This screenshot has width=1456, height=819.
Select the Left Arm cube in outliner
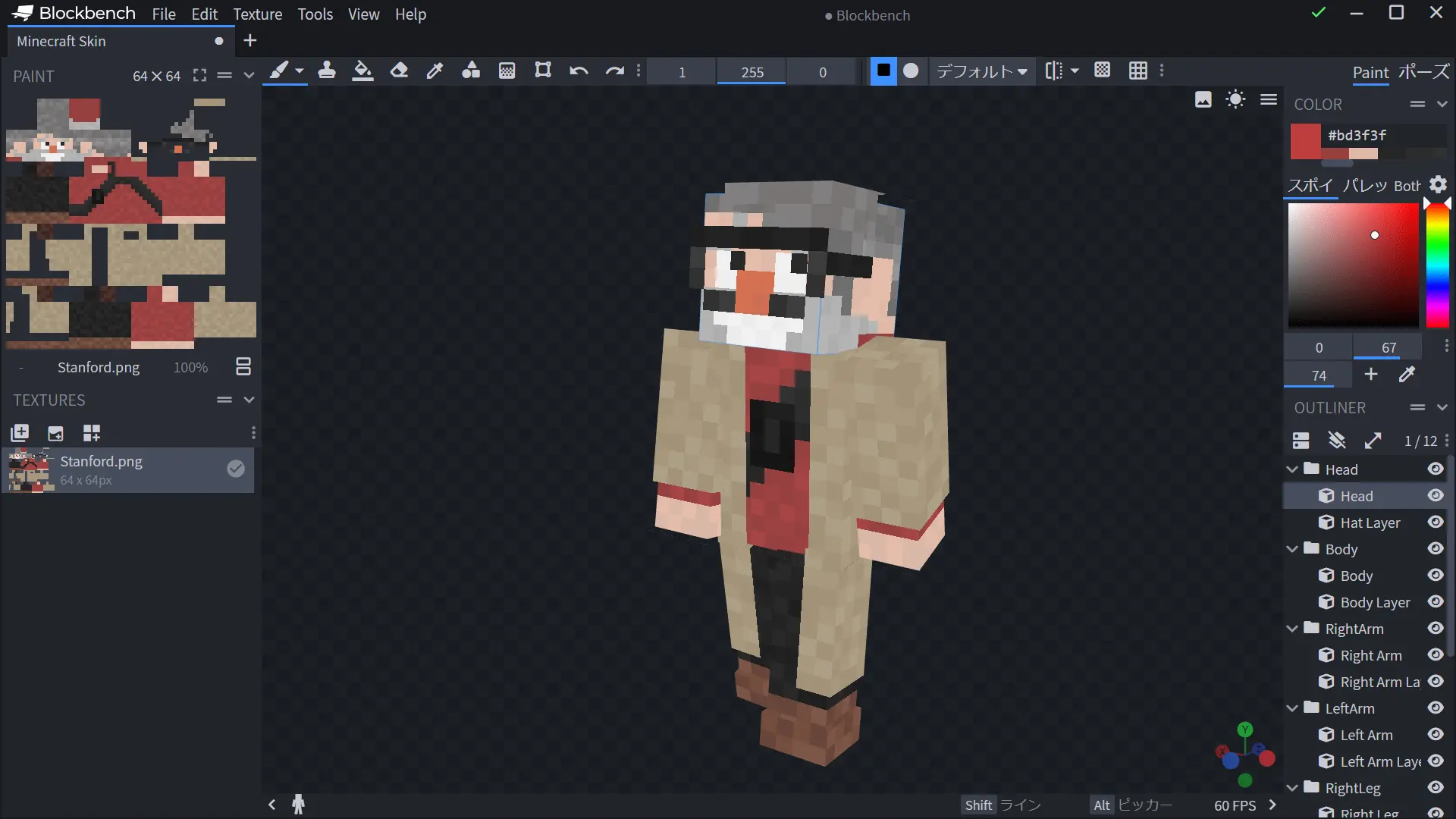pyautogui.click(x=1366, y=735)
